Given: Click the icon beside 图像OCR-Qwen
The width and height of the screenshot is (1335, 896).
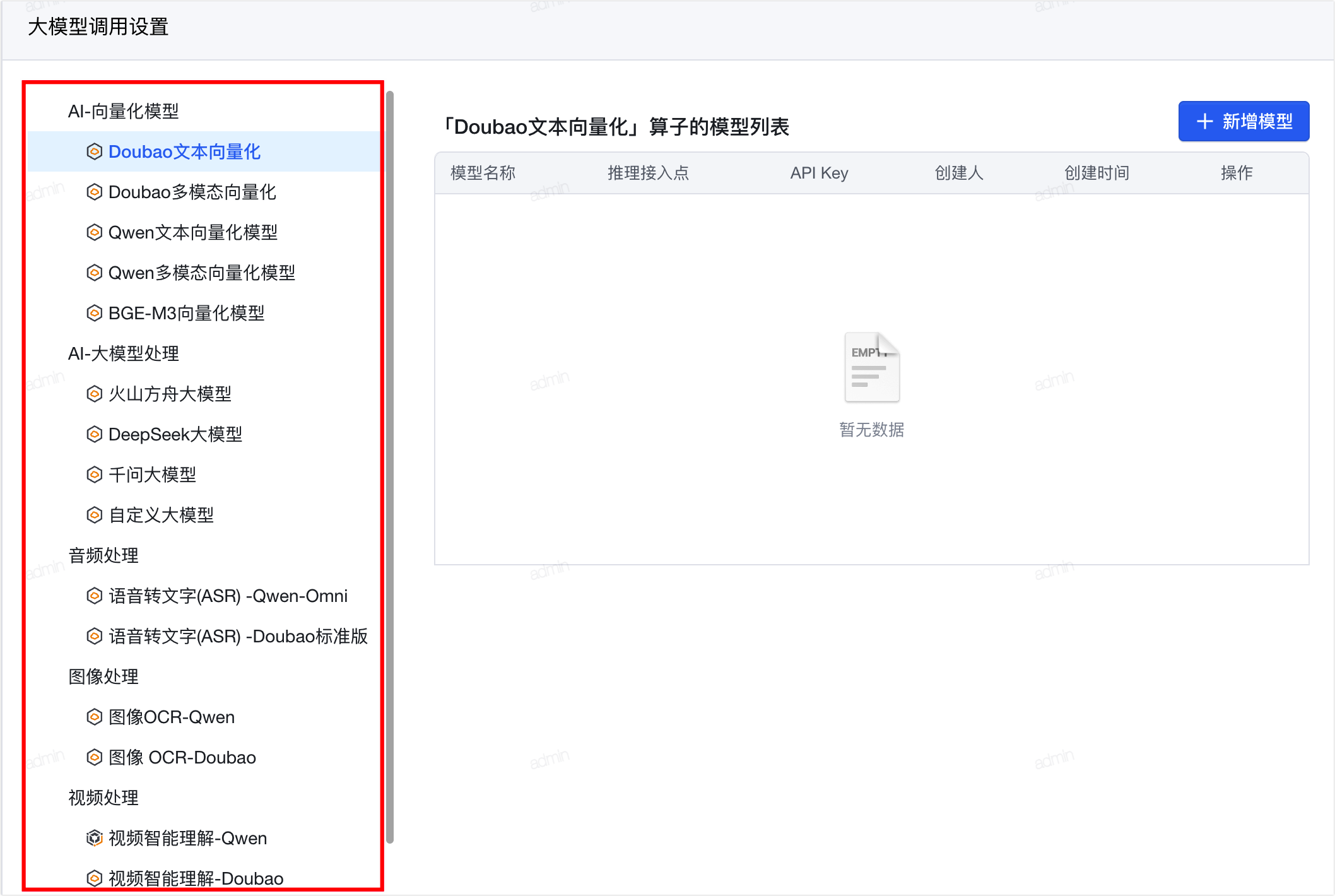Looking at the screenshot, I should [x=94, y=717].
